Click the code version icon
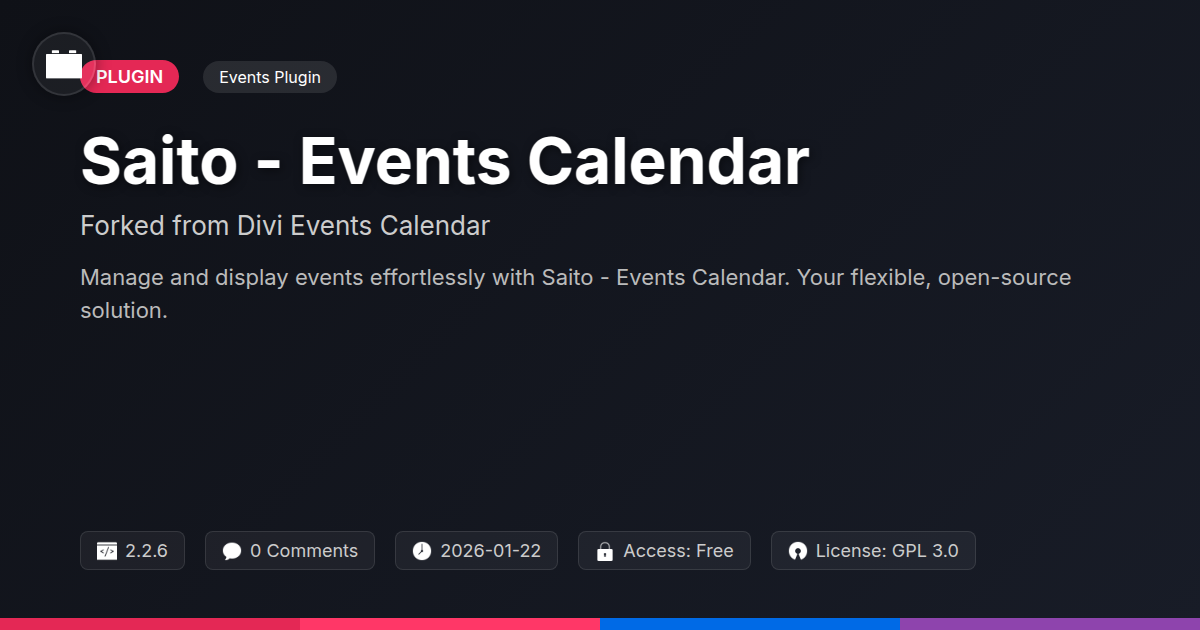Screen dimensions: 1200x630 tap(107, 551)
